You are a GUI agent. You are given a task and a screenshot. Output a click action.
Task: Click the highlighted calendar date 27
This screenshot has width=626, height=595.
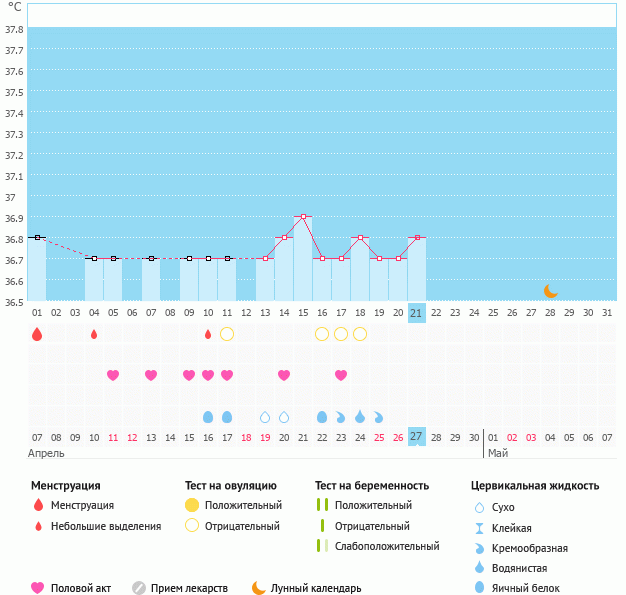(x=417, y=436)
